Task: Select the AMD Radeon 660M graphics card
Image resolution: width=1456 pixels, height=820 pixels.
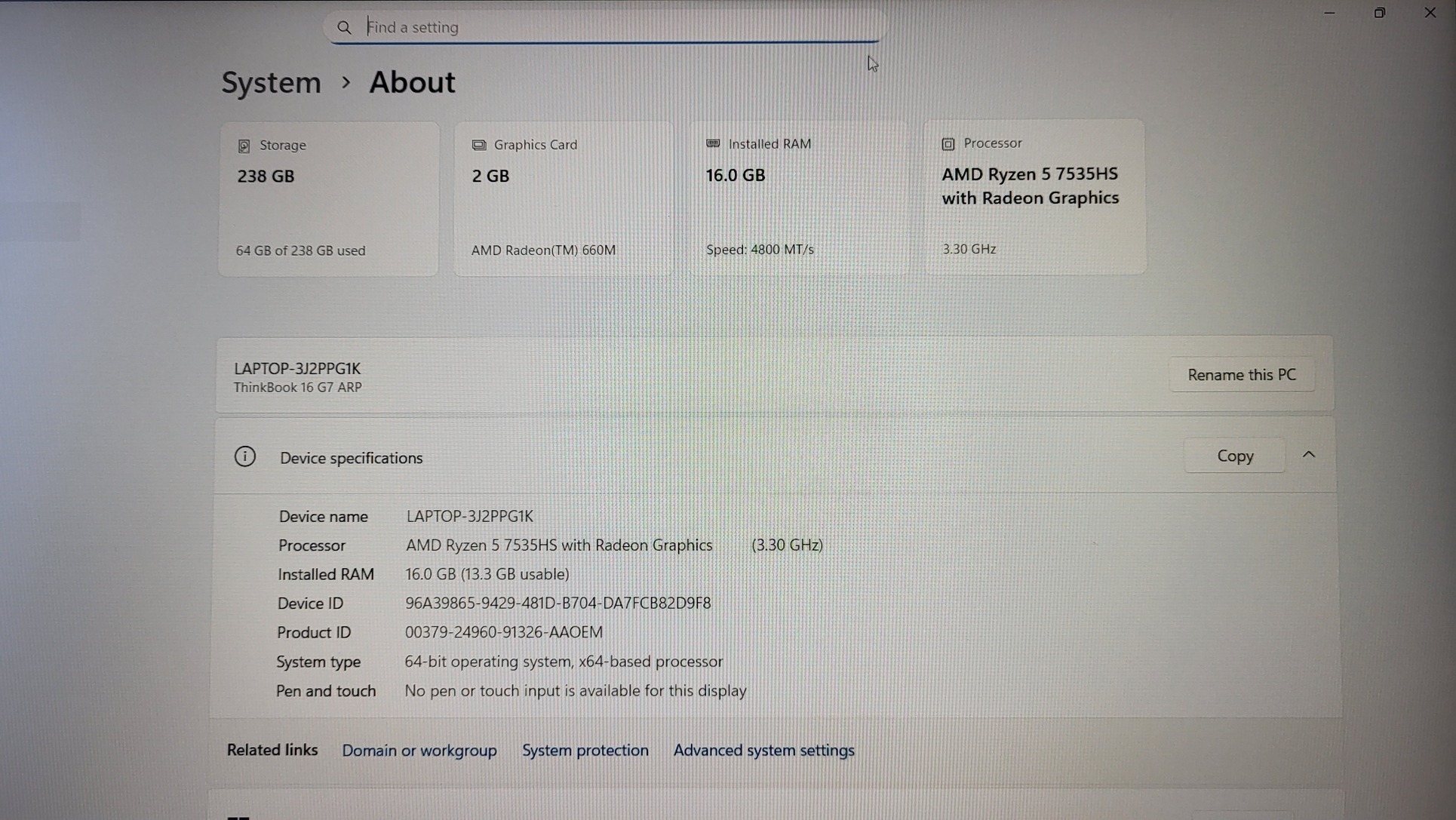Action: point(563,198)
